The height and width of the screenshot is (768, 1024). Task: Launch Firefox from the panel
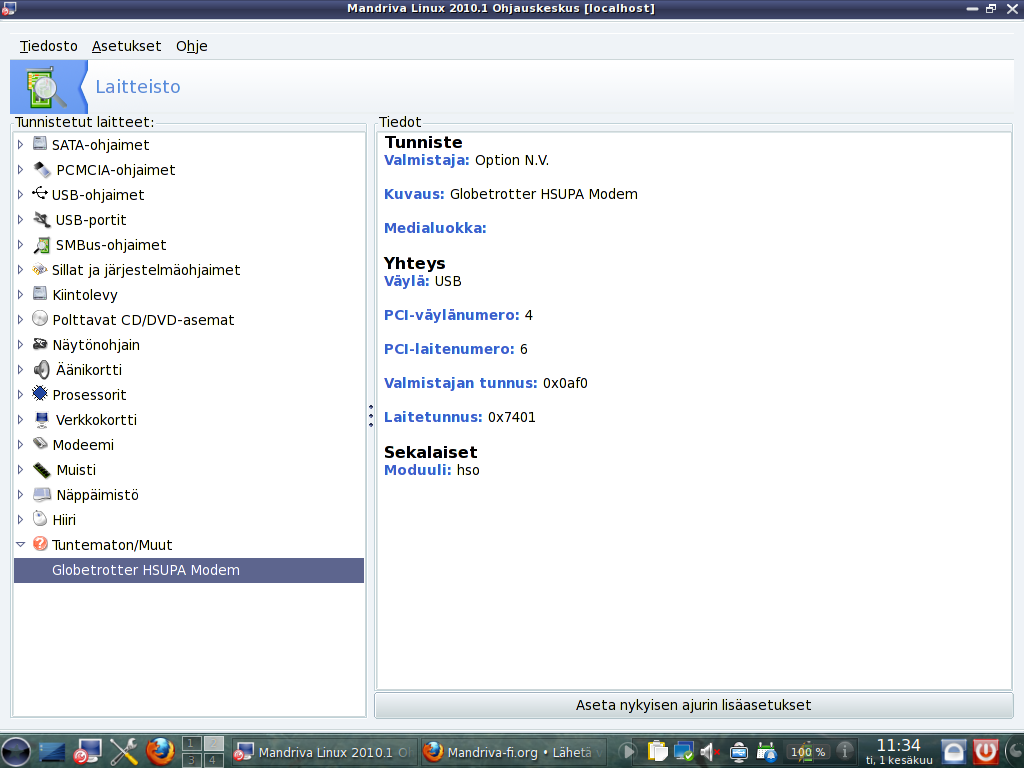(160, 752)
